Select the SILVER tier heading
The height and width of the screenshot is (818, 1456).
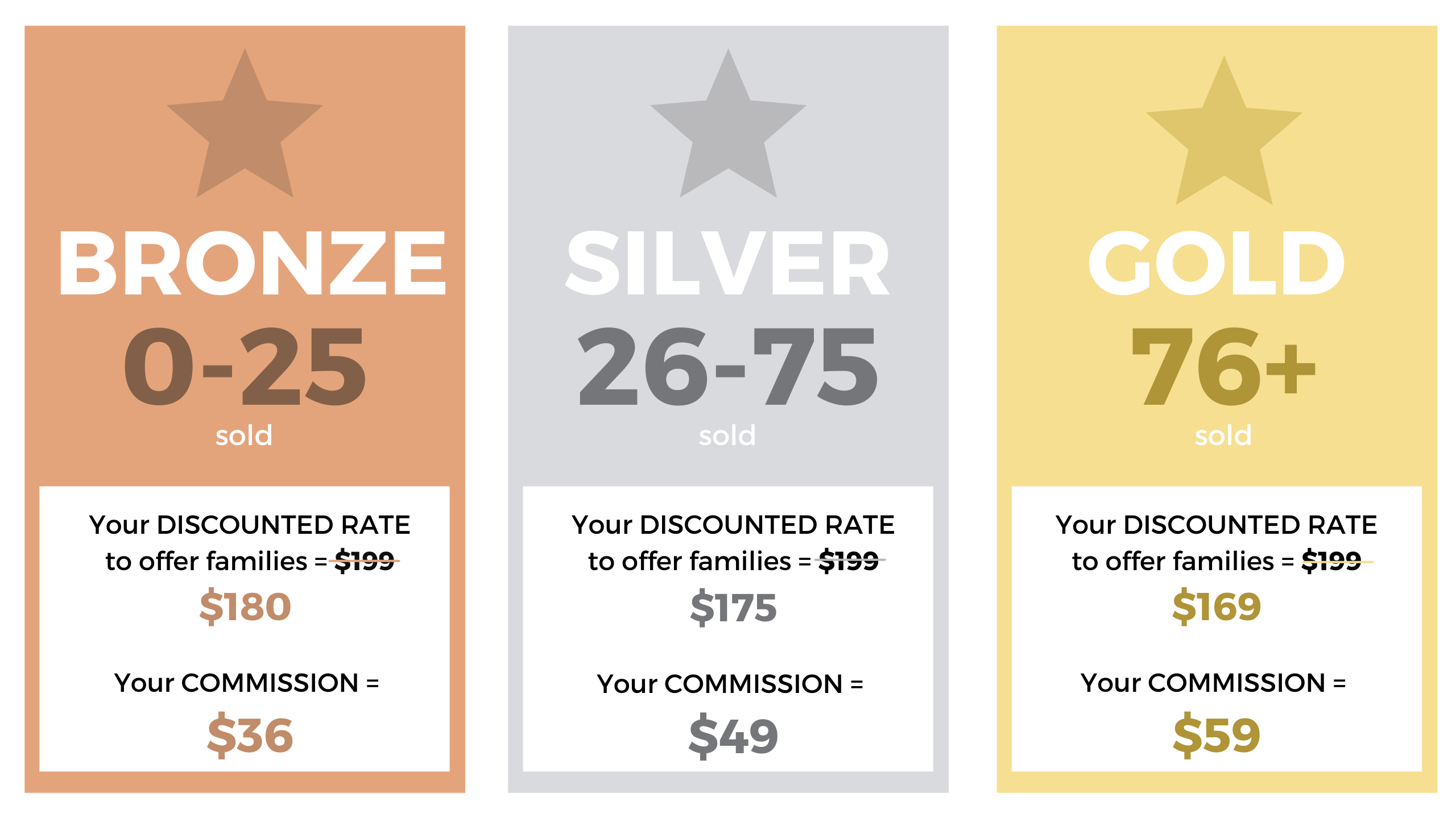pos(728,263)
